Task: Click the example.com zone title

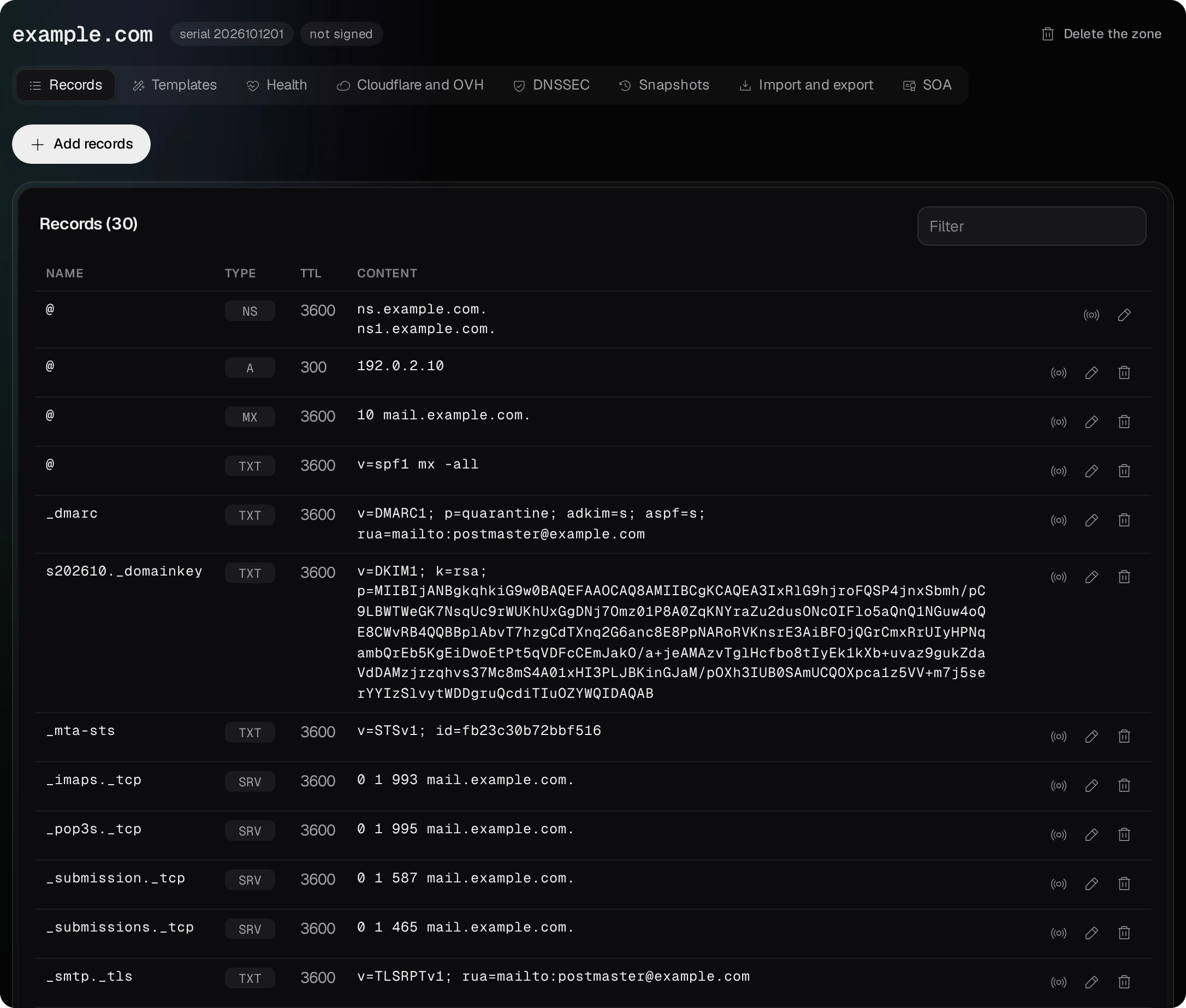Action: pyautogui.click(x=83, y=34)
